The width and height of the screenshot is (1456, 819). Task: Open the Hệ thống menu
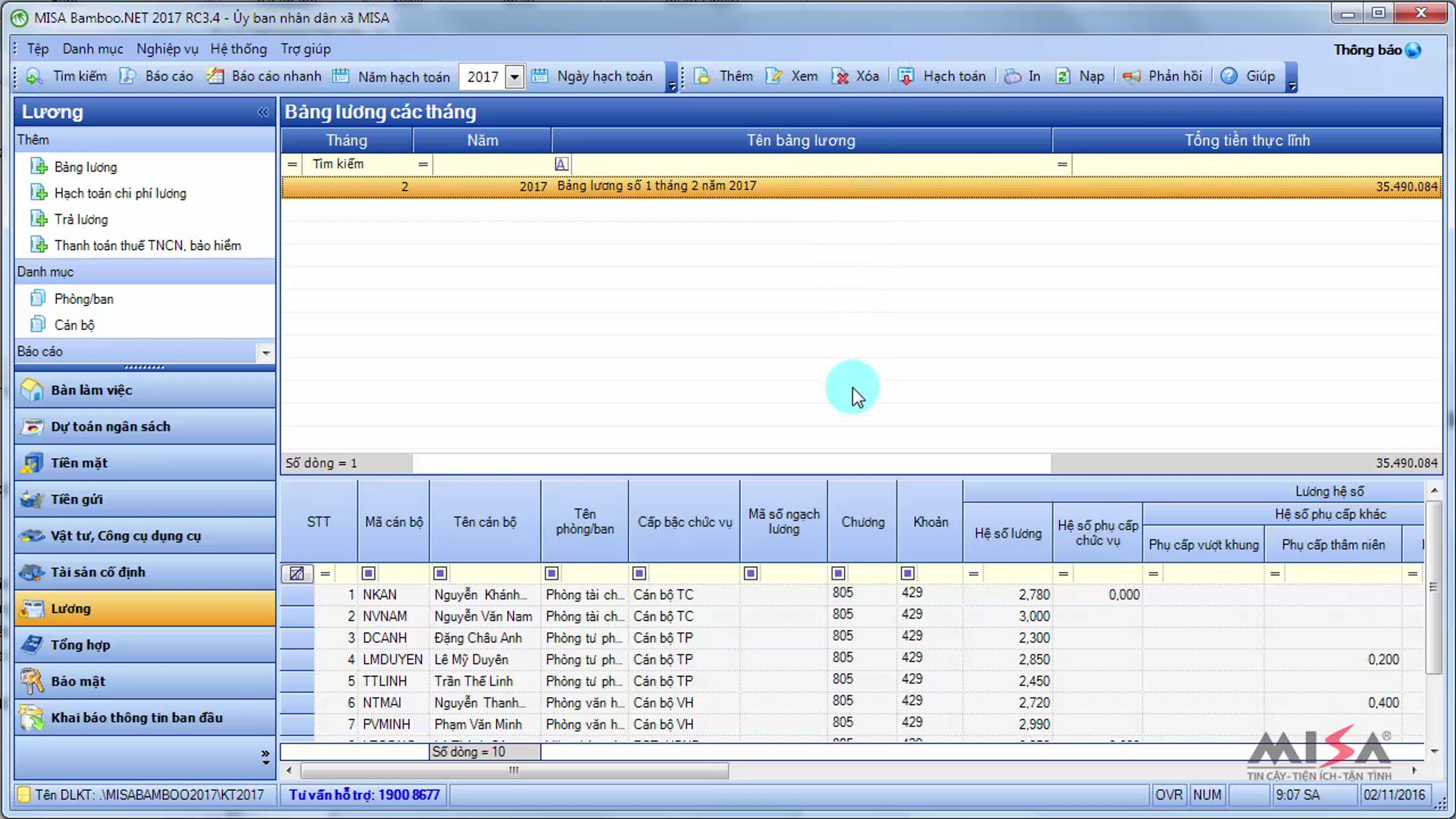[x=238, y=49]
